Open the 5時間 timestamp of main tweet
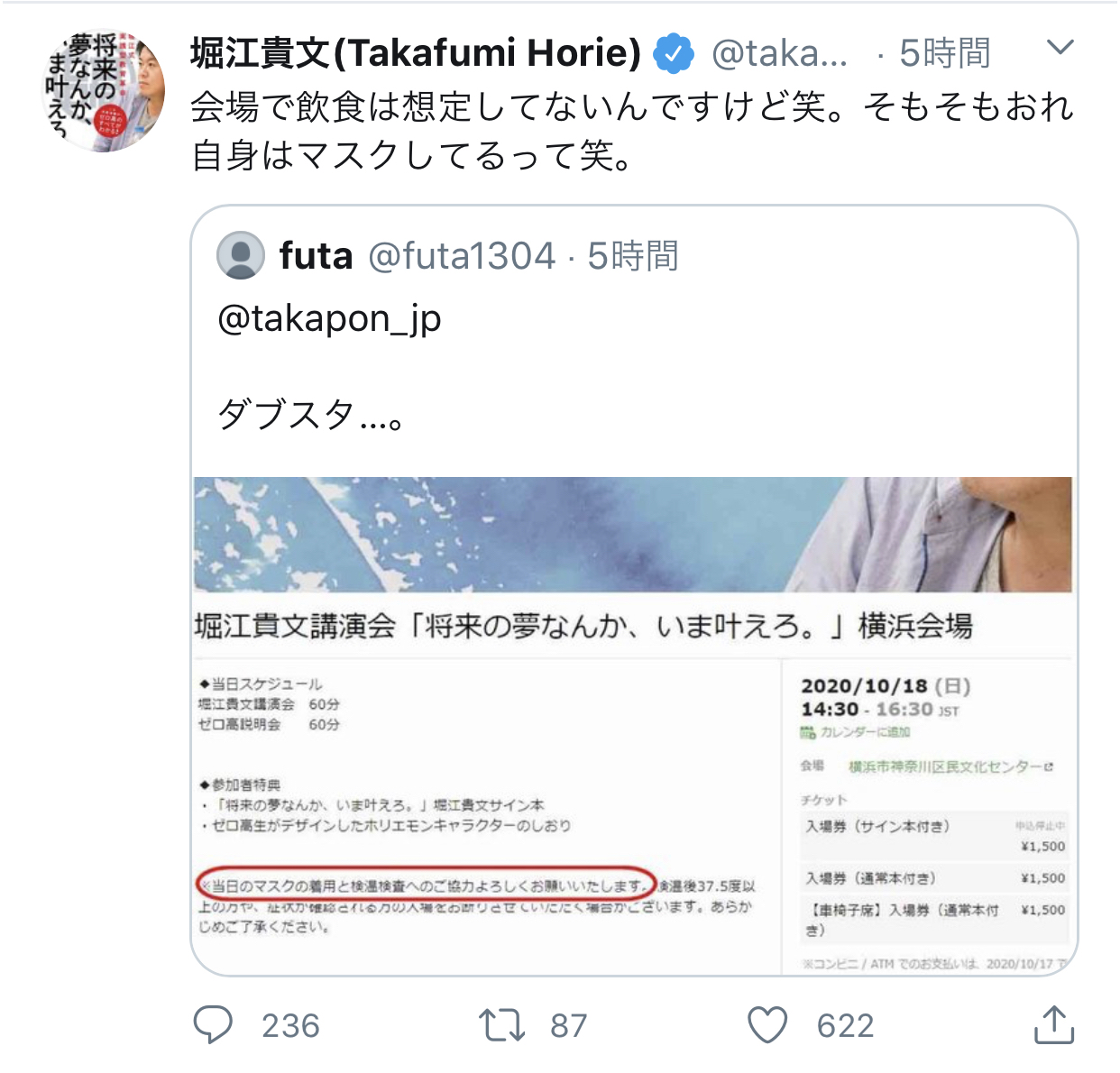1120x1073 pixels. pos(945,54)
